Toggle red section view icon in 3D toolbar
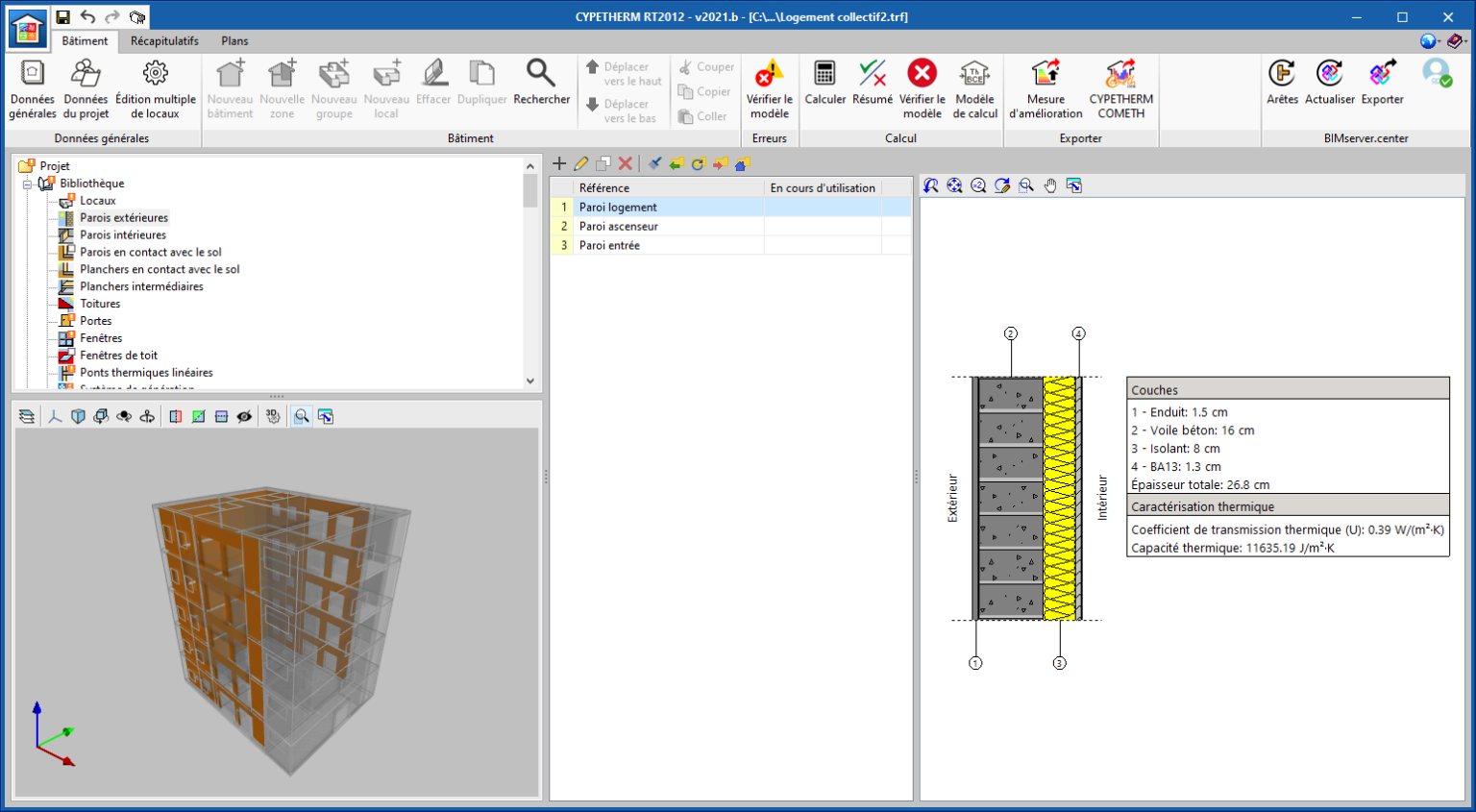Screen dimensions: 1476x812 coord(175,416)
